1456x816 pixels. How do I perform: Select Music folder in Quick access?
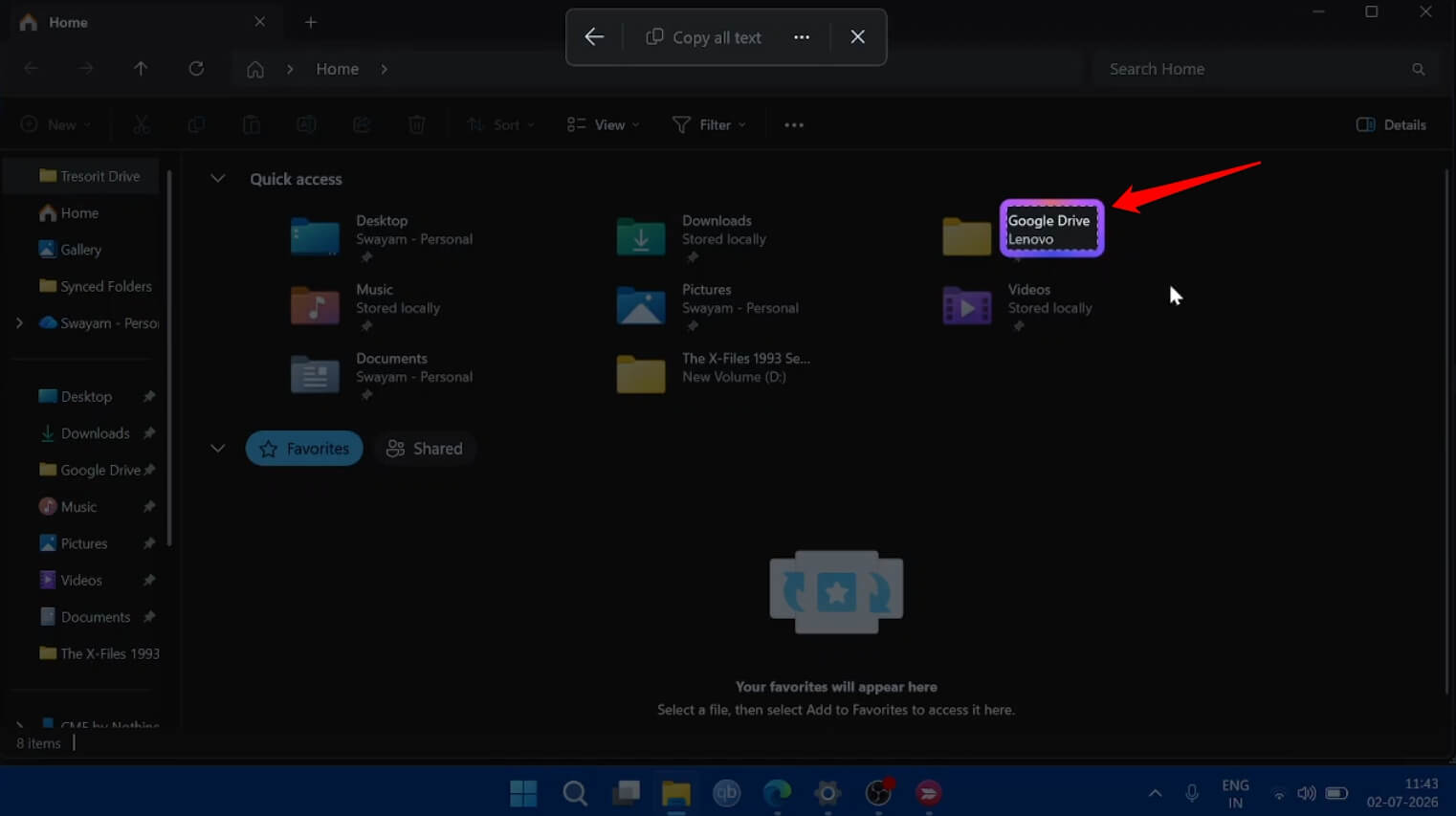[367, 306]
